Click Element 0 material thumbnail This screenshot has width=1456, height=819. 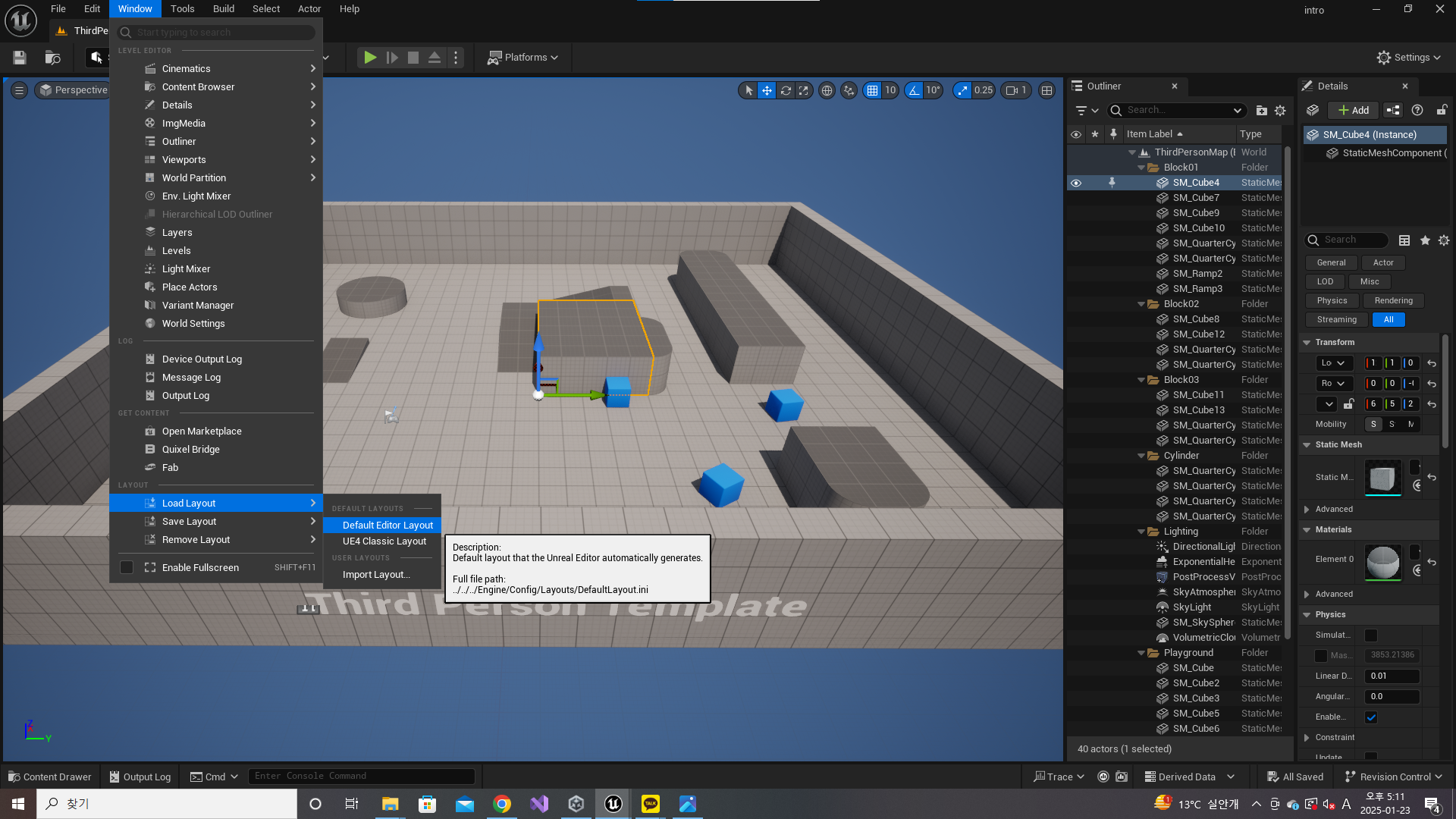(1383, 563)
